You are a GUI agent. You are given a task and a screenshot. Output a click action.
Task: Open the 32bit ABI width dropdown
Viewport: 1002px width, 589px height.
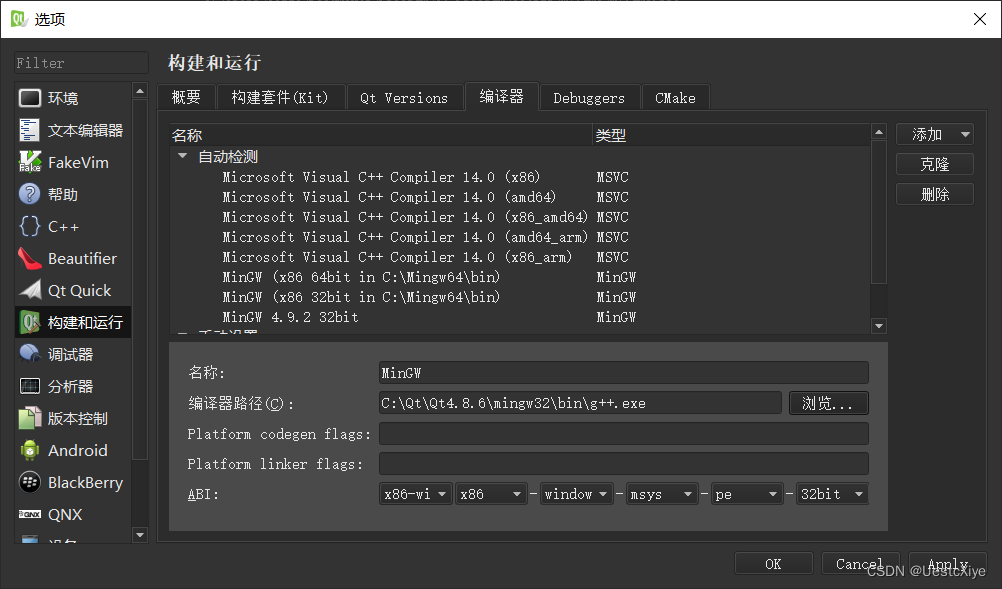[833, 494]
